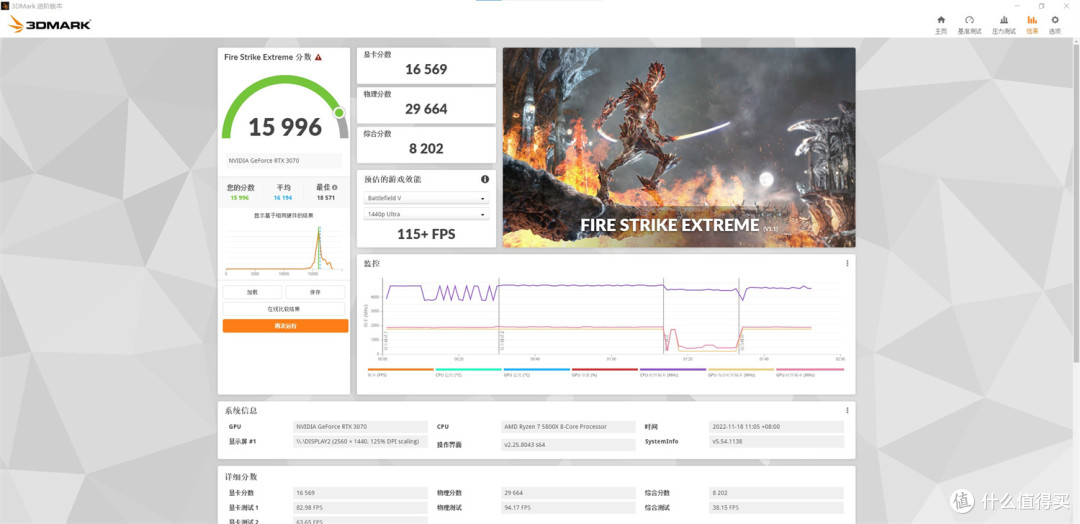
Task: Click the display #1 DISPLAY2 field
Action: pos(360,441)
